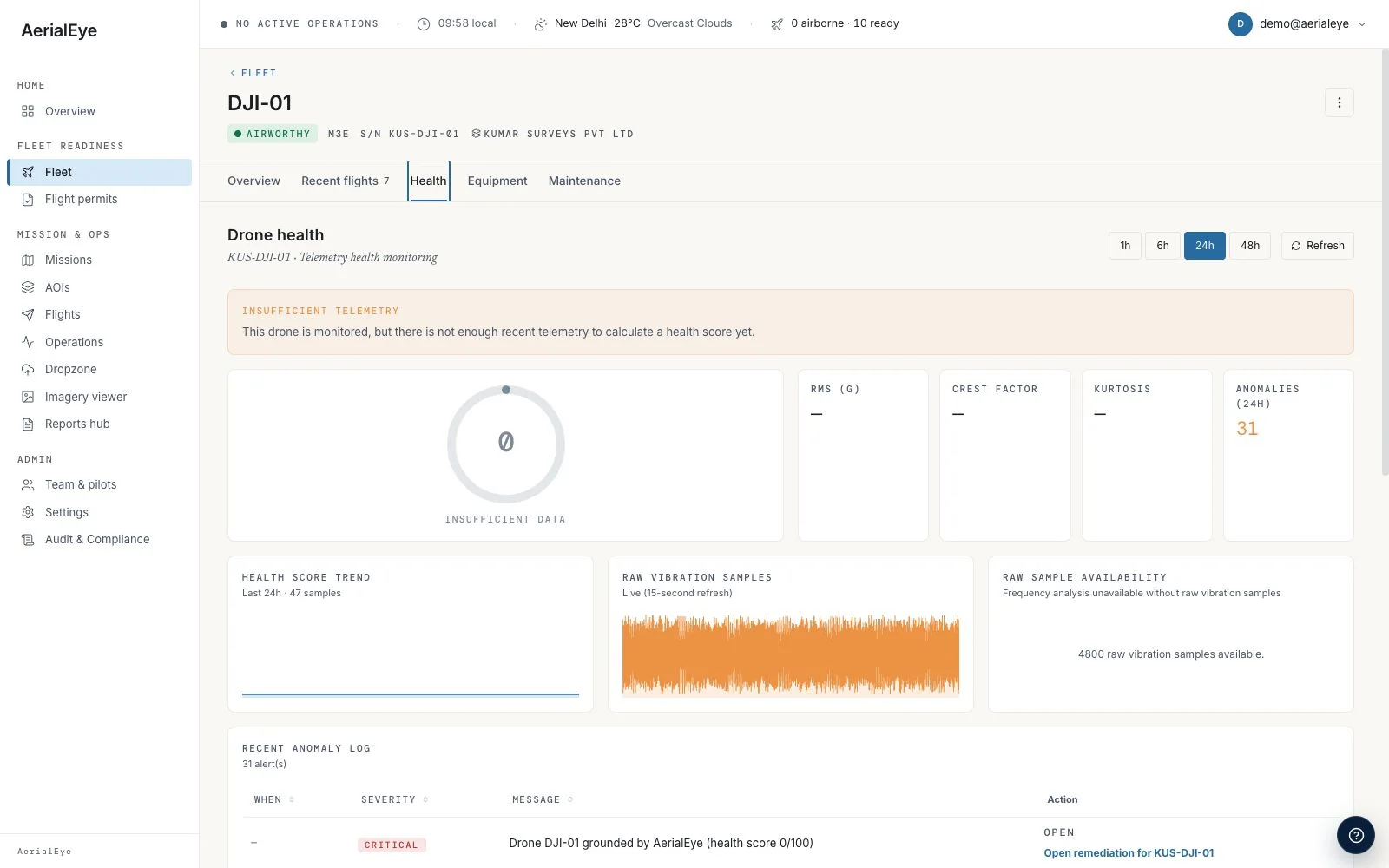Click the Missions map icon
1389x868 pixels.
pyautogui.click(x=28, y=260)
